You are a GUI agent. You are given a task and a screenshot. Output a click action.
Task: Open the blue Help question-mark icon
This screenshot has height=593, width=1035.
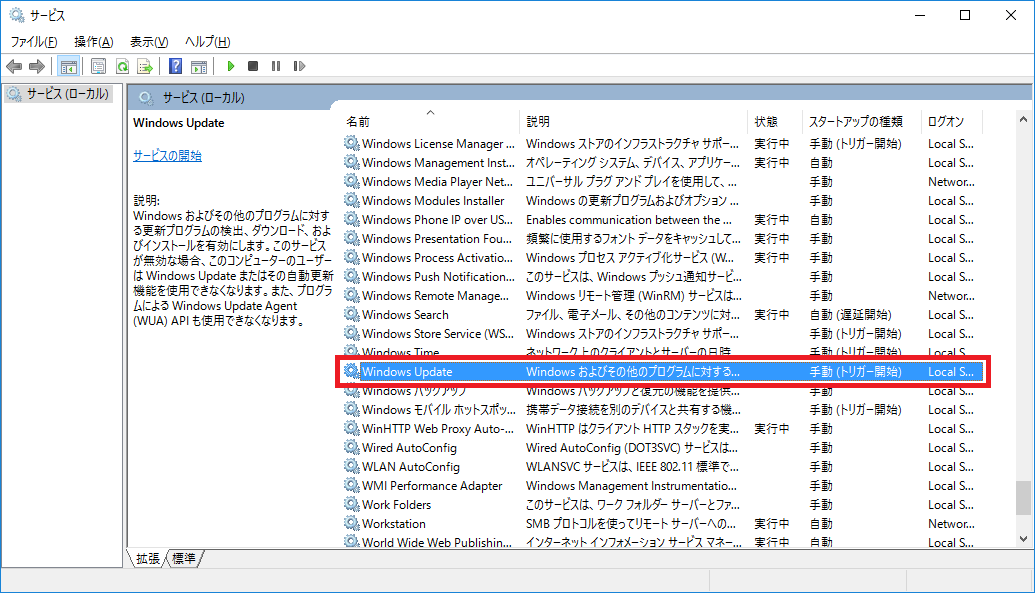[175, 66]
